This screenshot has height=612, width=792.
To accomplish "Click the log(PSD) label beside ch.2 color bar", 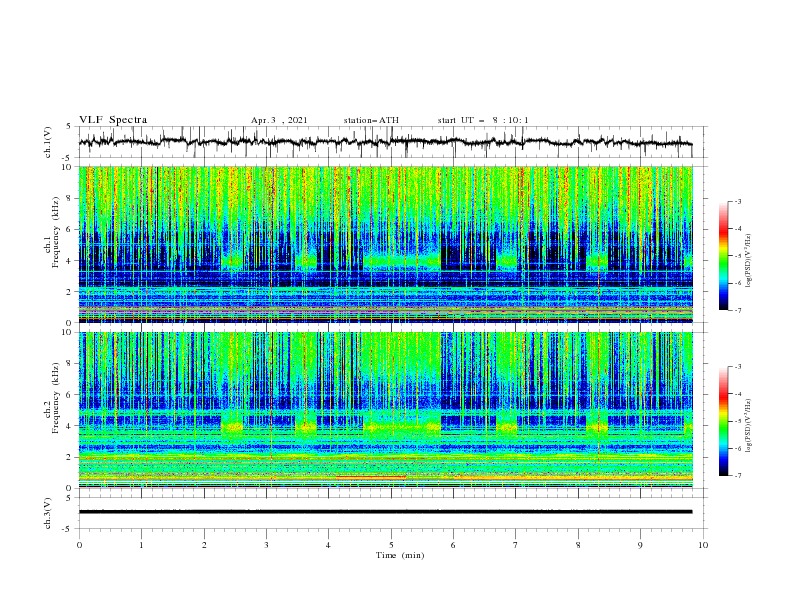I will point(748,426).
